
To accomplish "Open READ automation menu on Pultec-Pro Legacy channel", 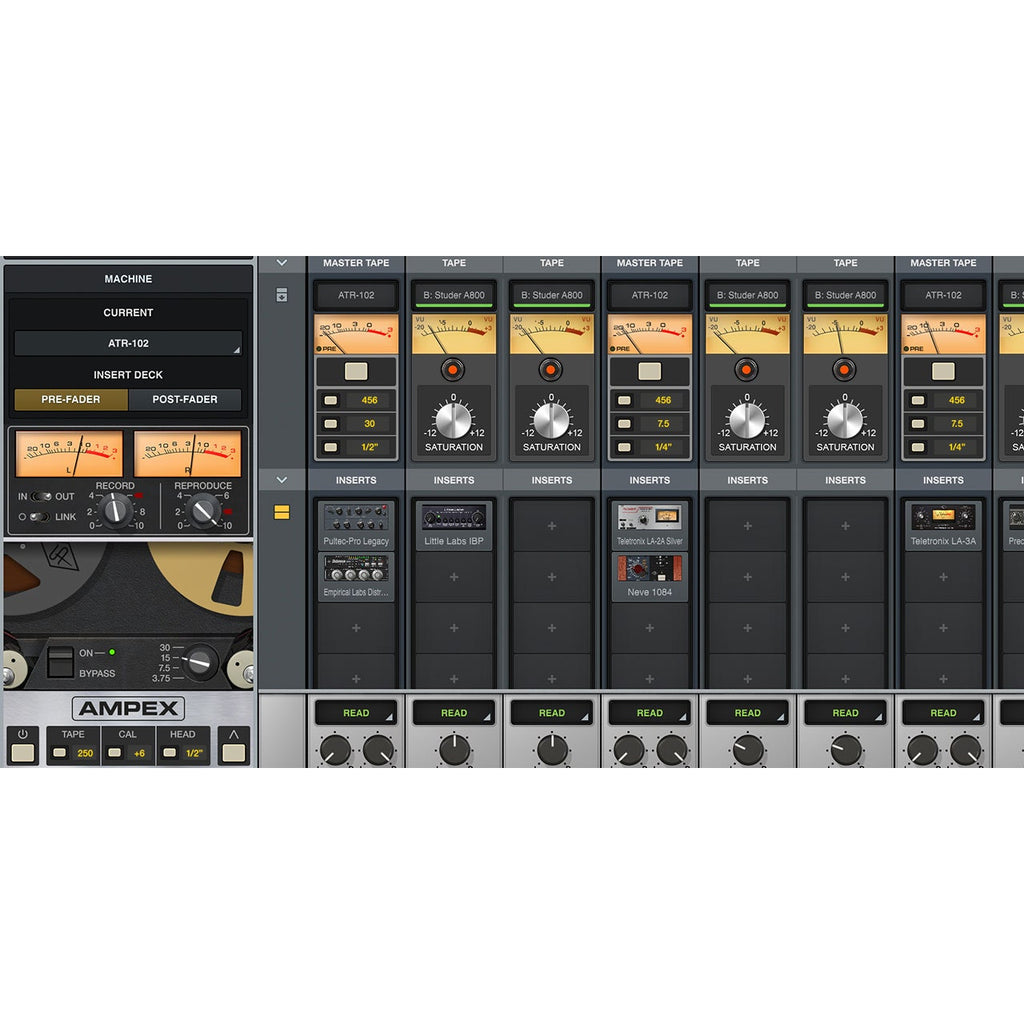I will 356,712.
